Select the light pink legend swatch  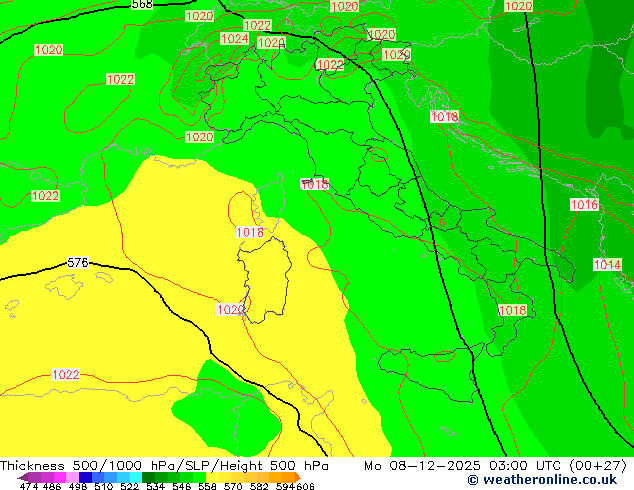(x=72, y=477)
